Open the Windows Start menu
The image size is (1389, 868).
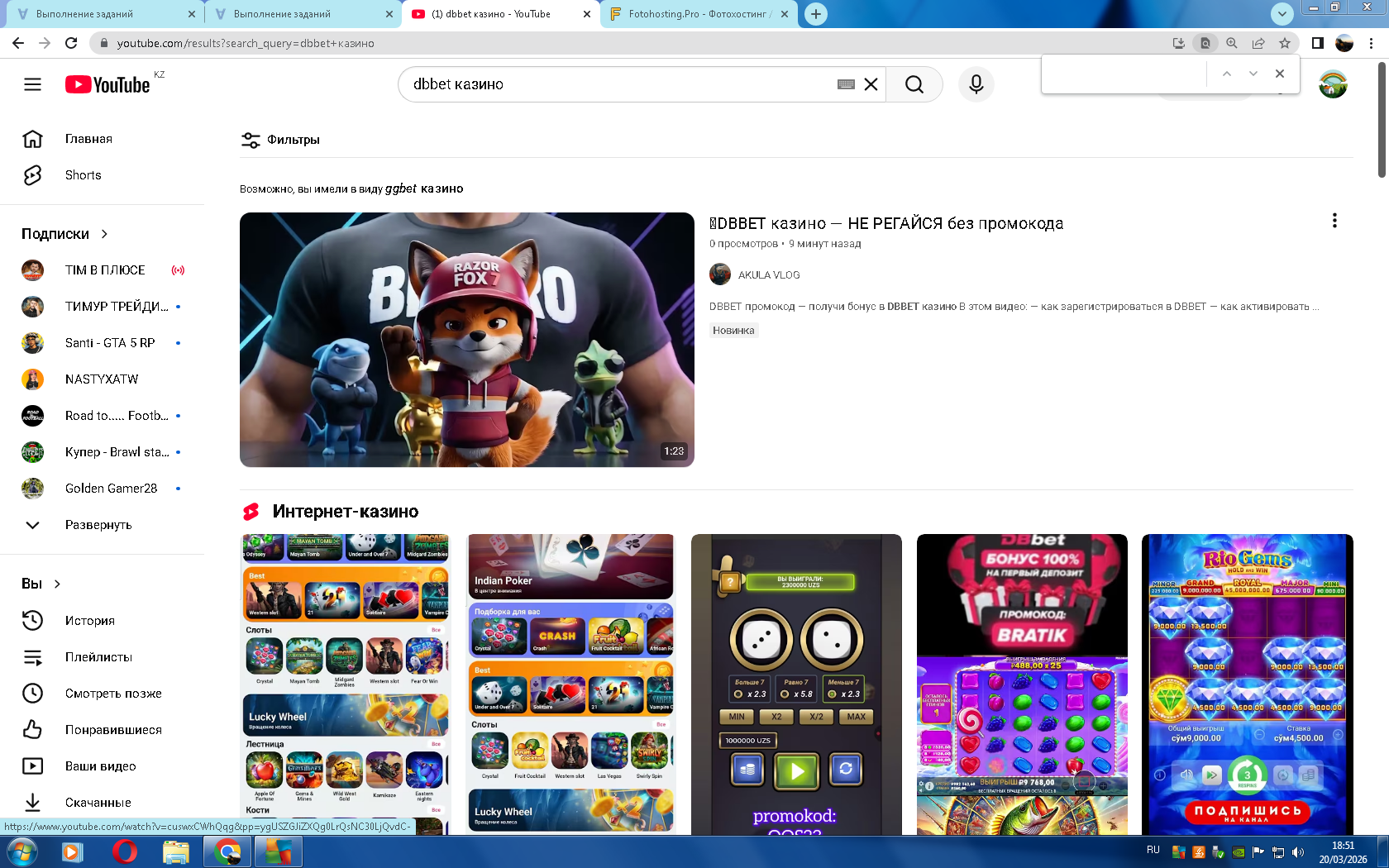[21, 851]
